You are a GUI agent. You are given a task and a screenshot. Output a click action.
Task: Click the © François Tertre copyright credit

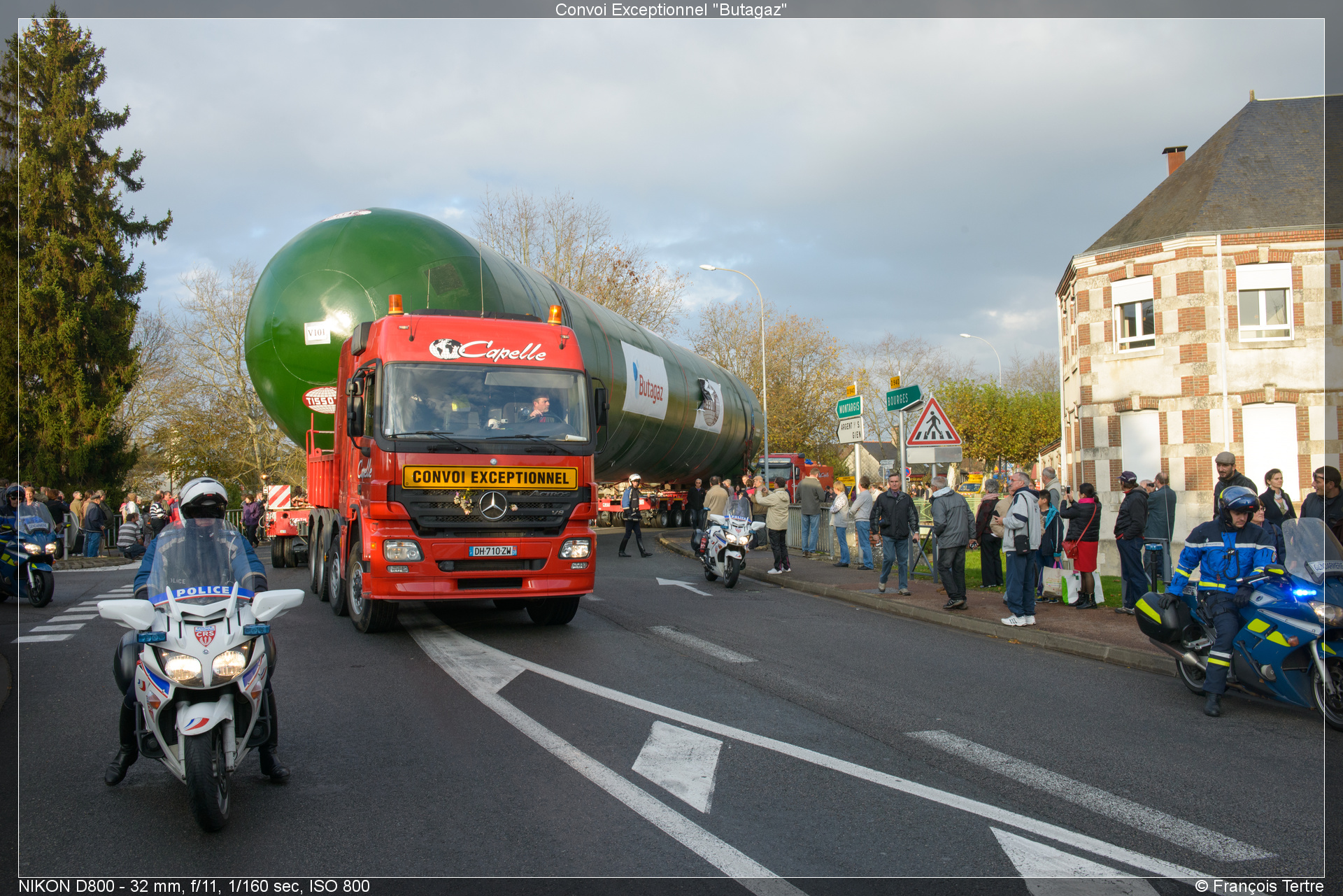[1259, 886]
